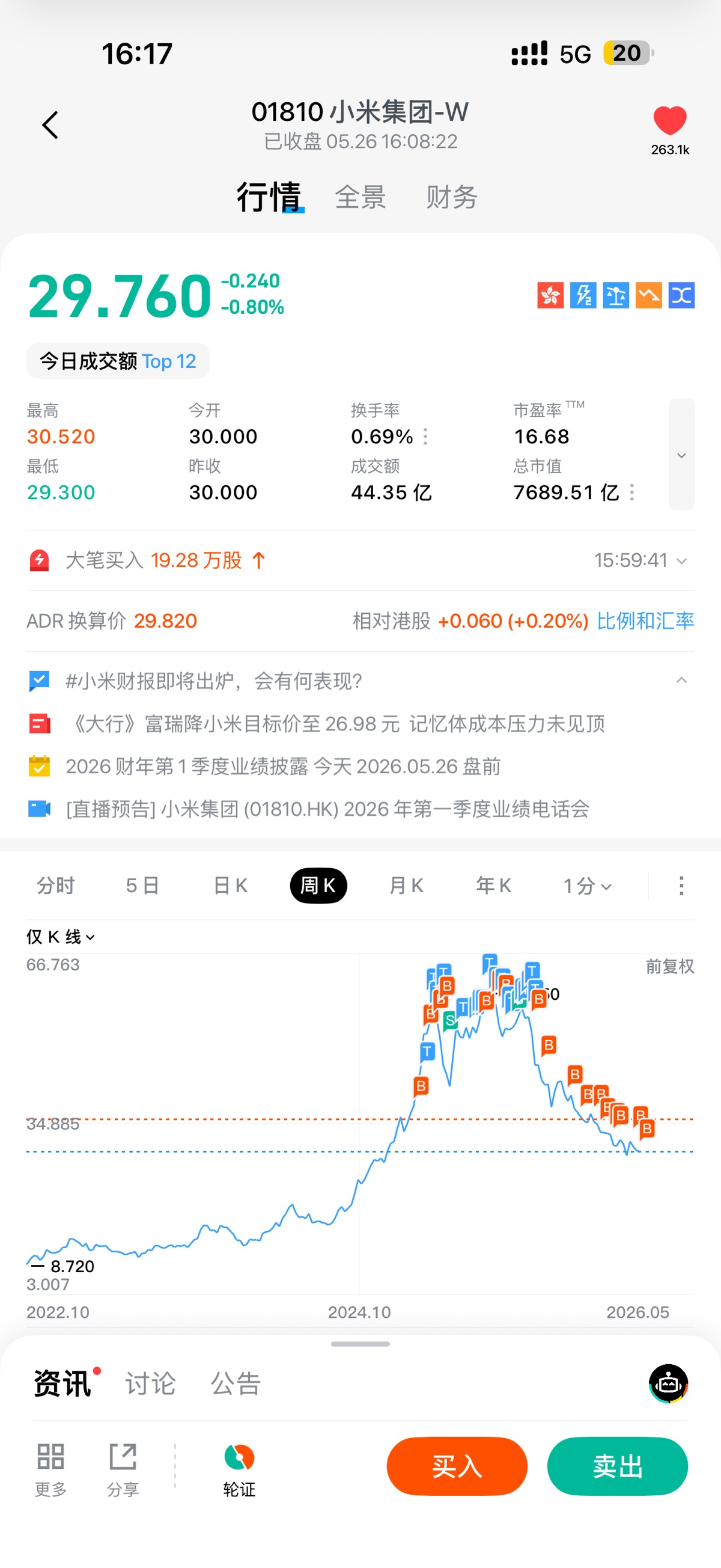Image resolution: width=721 pixels, height=1568 pixels.
Task: Open the AI robot assistant icon
Action: [668, 1383]
